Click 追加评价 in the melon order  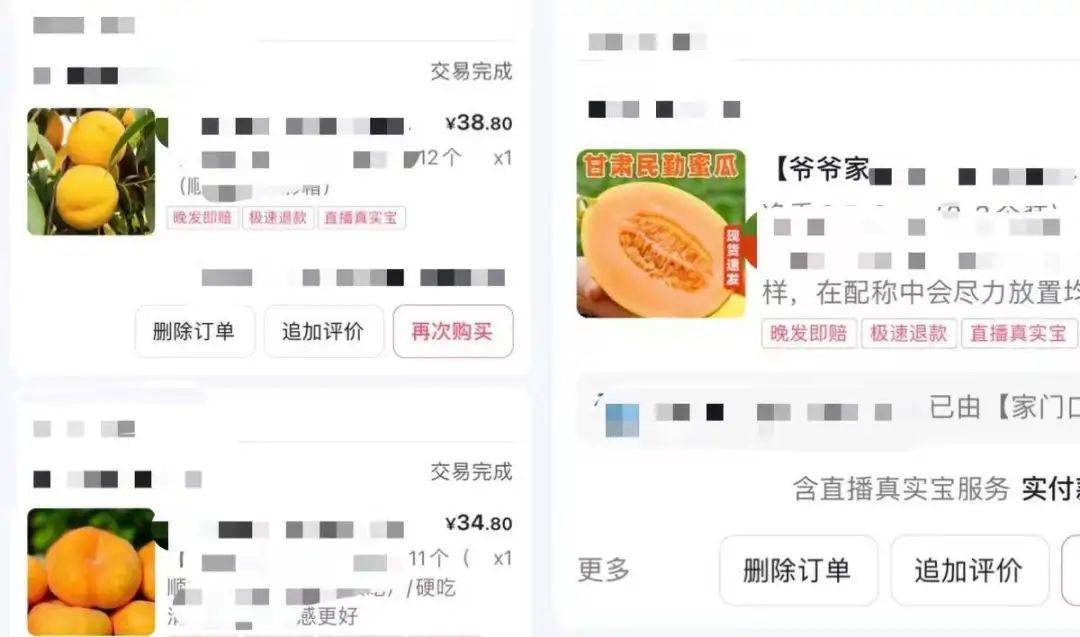[969, 571]
